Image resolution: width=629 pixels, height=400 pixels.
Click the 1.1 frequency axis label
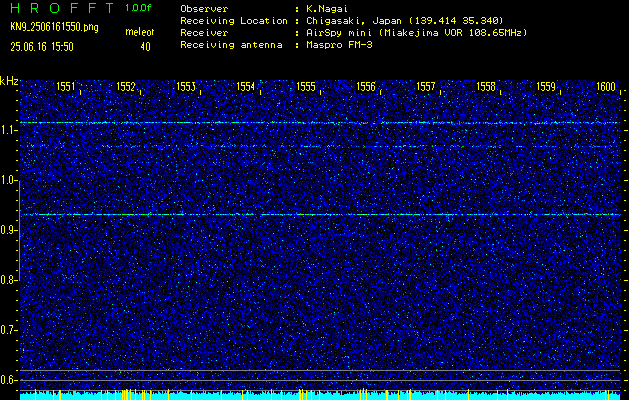pos(9,130)
